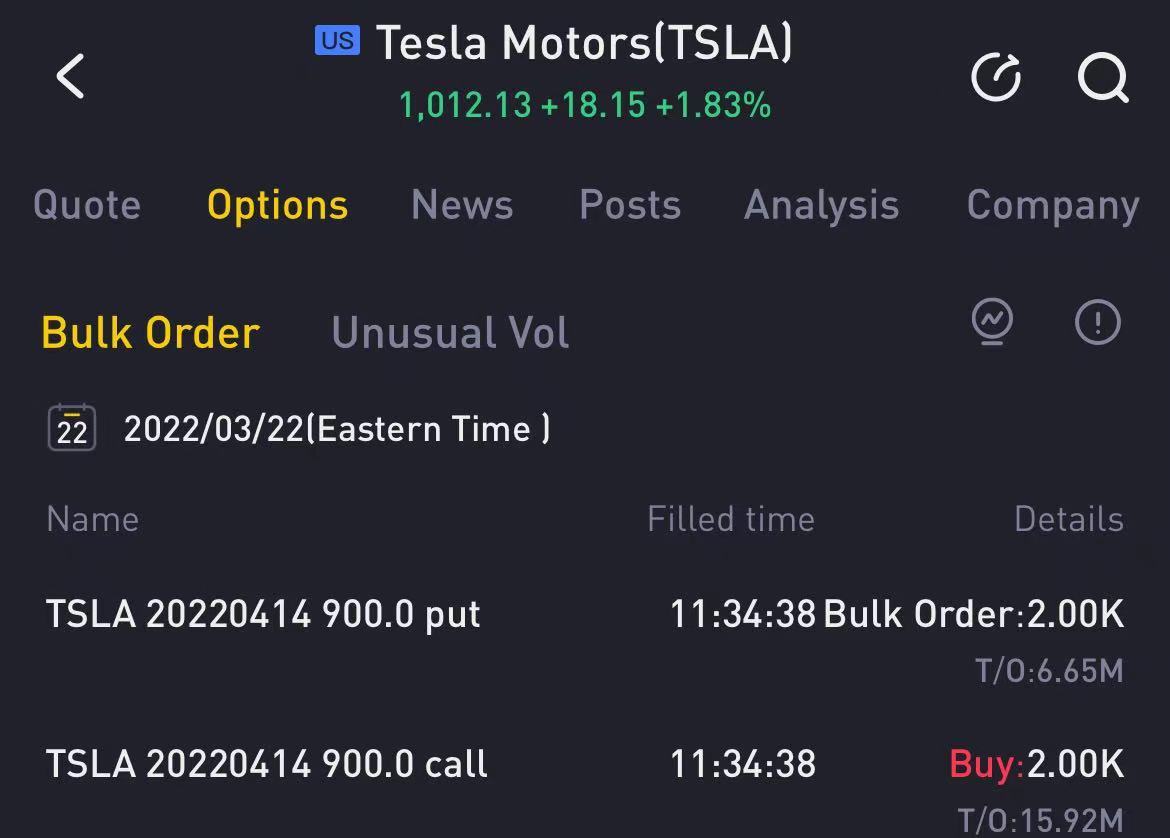1170x838 pixels.
Task: Open TSLA 20220414 900.0 put order
Action: (x=263, y=614)
